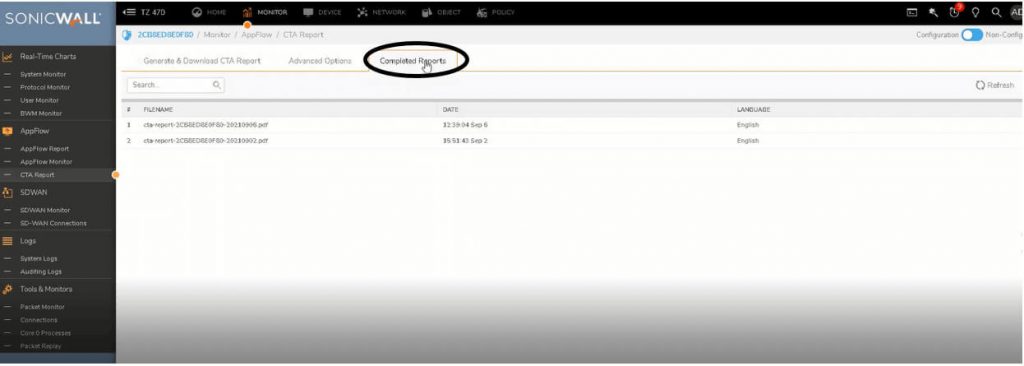Screen dimensions: 1024x366
Task: Click the magnifier icon in the search box
Action: [217, 85]
